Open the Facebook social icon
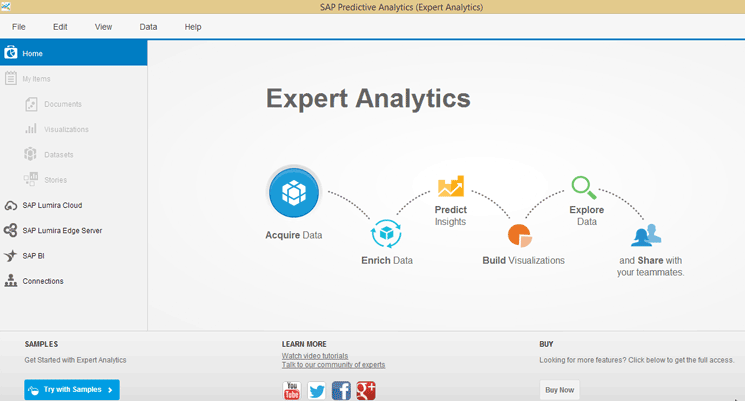Image resolution: width=745 pixels, height=401 pixels. point(341,391)
